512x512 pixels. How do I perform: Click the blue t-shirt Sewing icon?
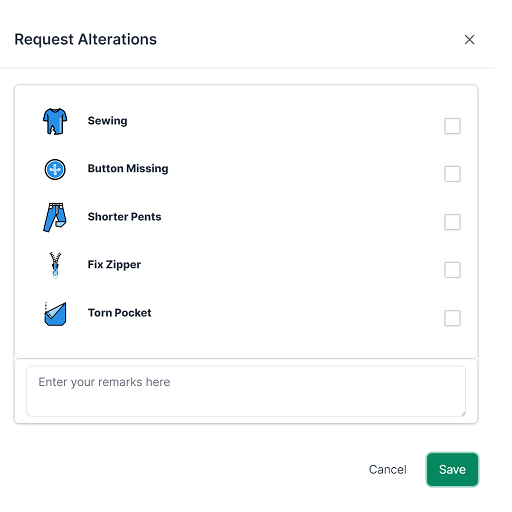[55, 121]
